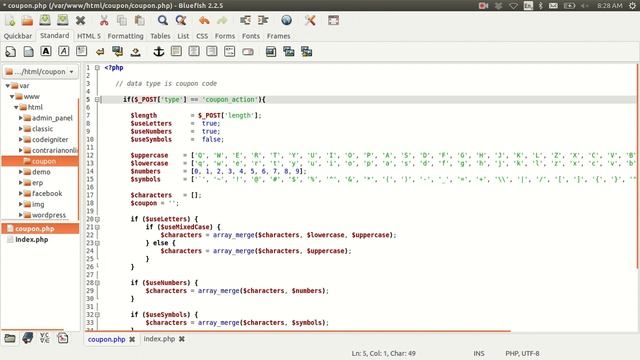Screen dimensions: 640x360
Task: Select the classic folder
Action: click(x=42, y=129)
